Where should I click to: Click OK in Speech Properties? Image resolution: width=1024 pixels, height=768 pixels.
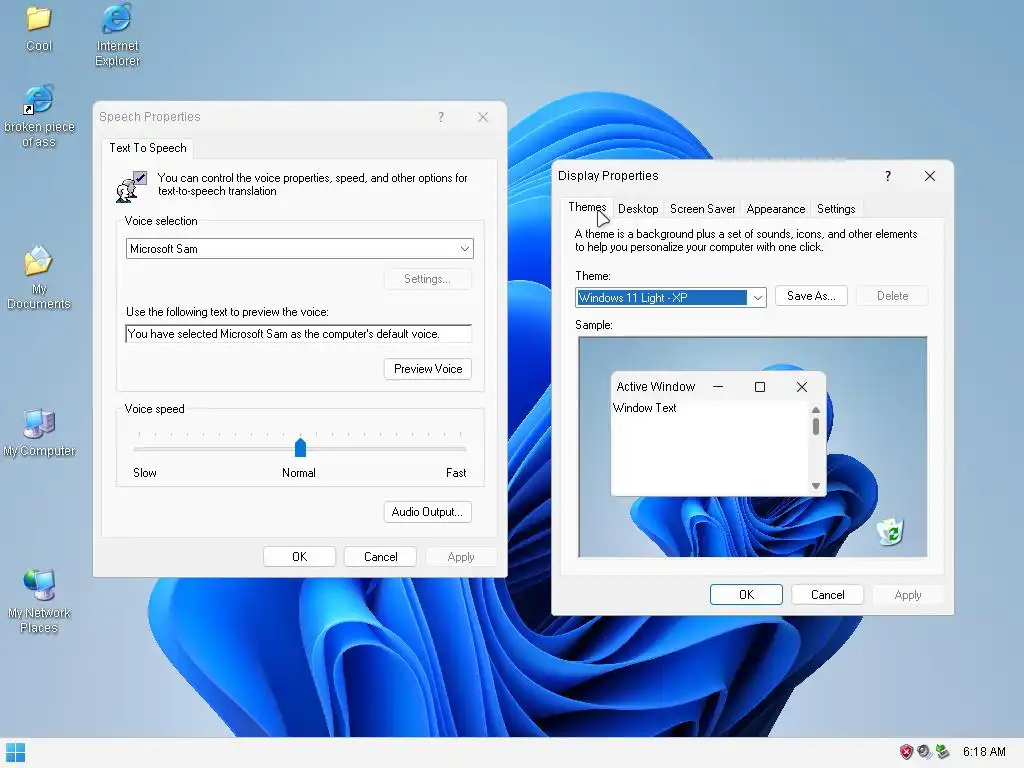click(300, 557)
